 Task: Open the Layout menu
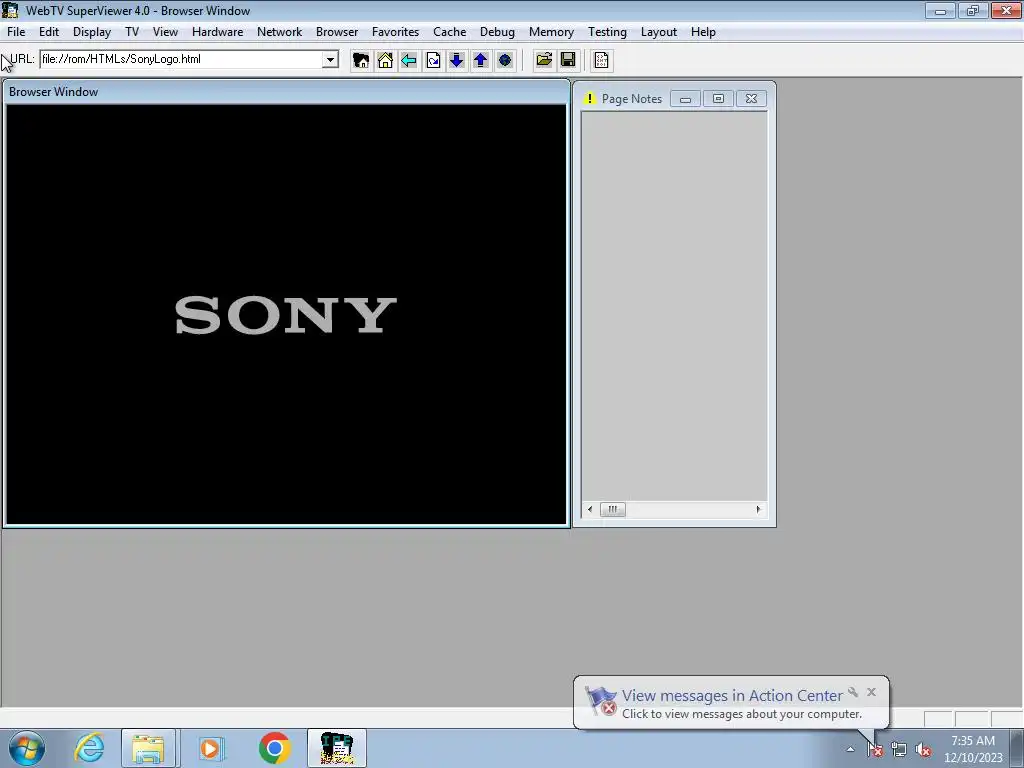click(658, 32)
